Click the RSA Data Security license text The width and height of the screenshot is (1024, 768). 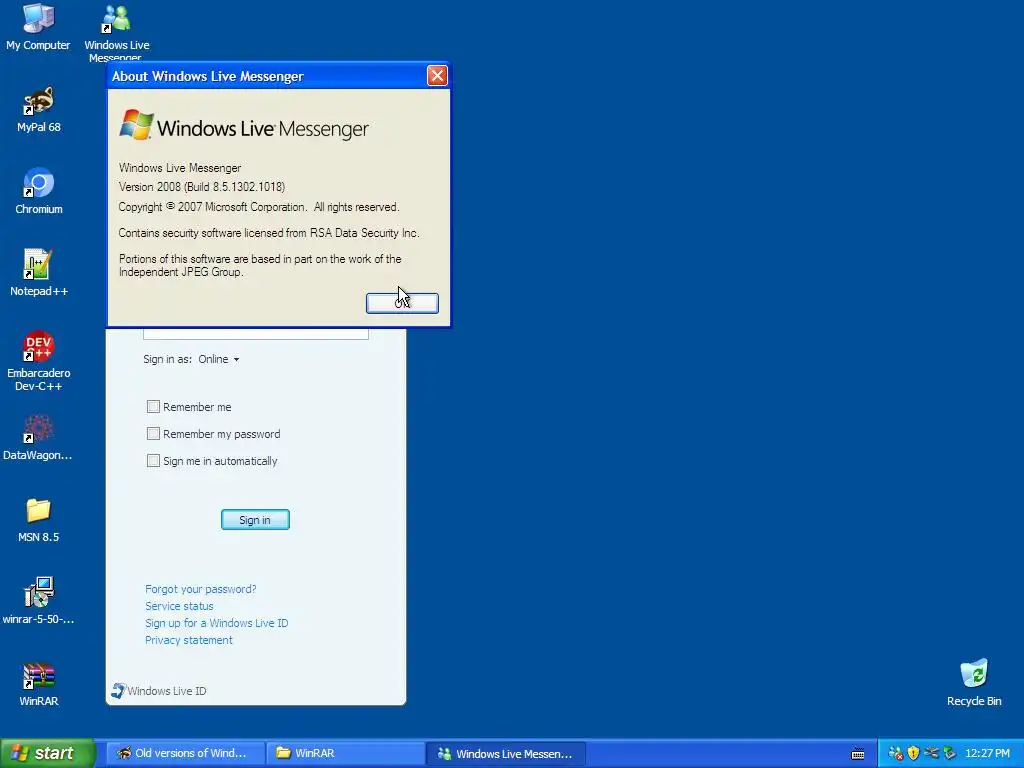(269, 233)
